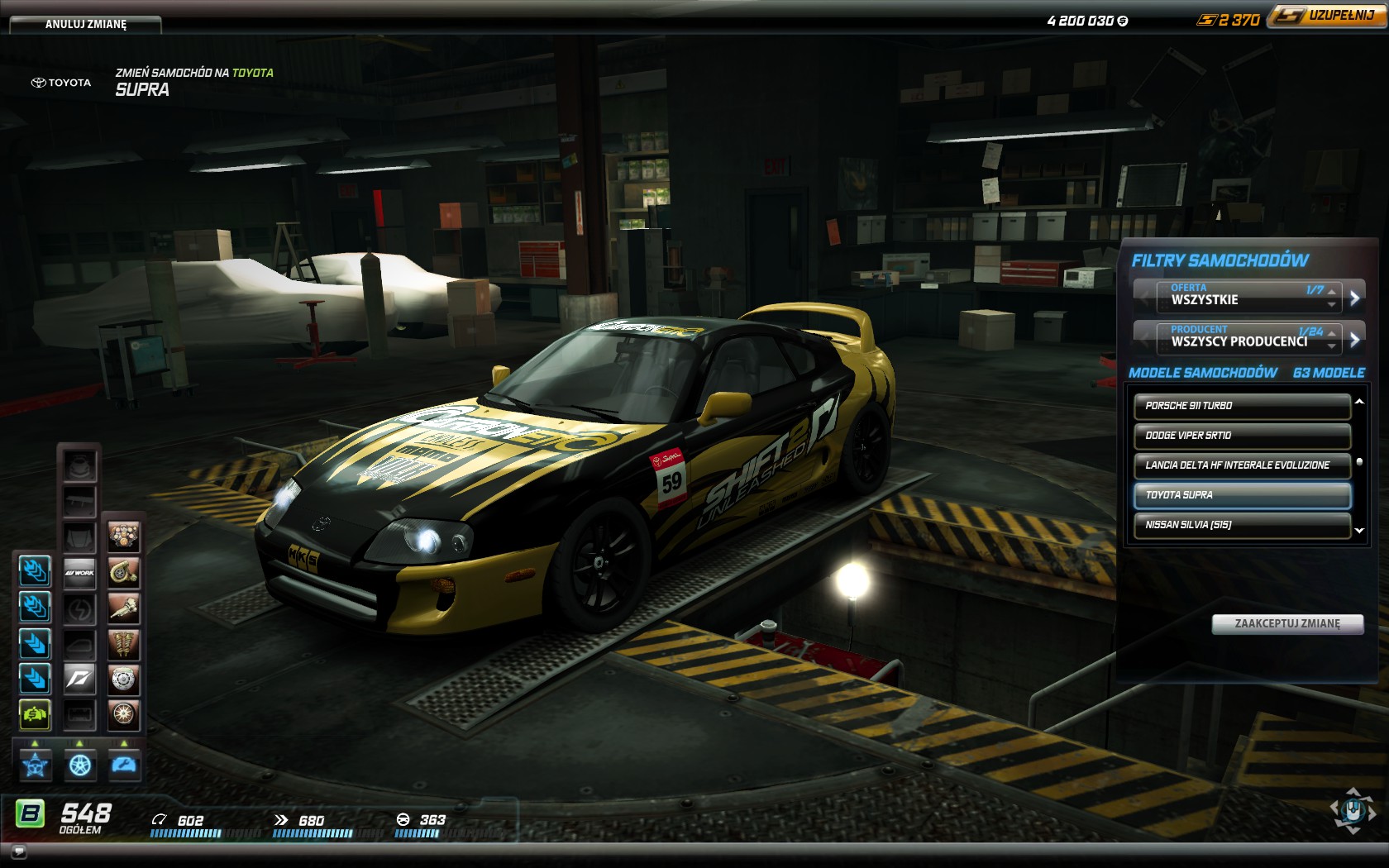Screen dimensions: 1389x868
Task: Click Zaakceptuj Zmianę to confirm
Action: [x=1287, y=624]
